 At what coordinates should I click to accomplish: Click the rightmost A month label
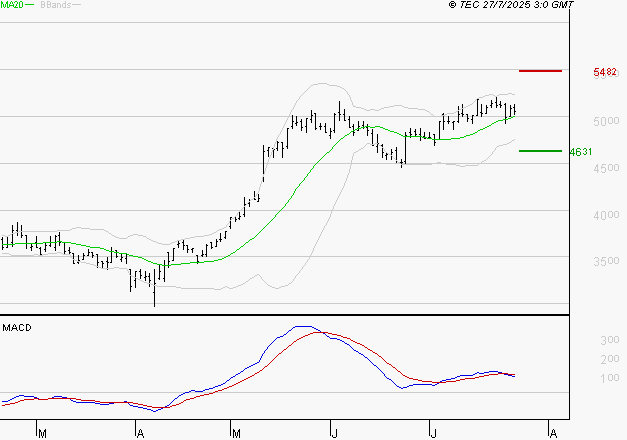point(551,433)
